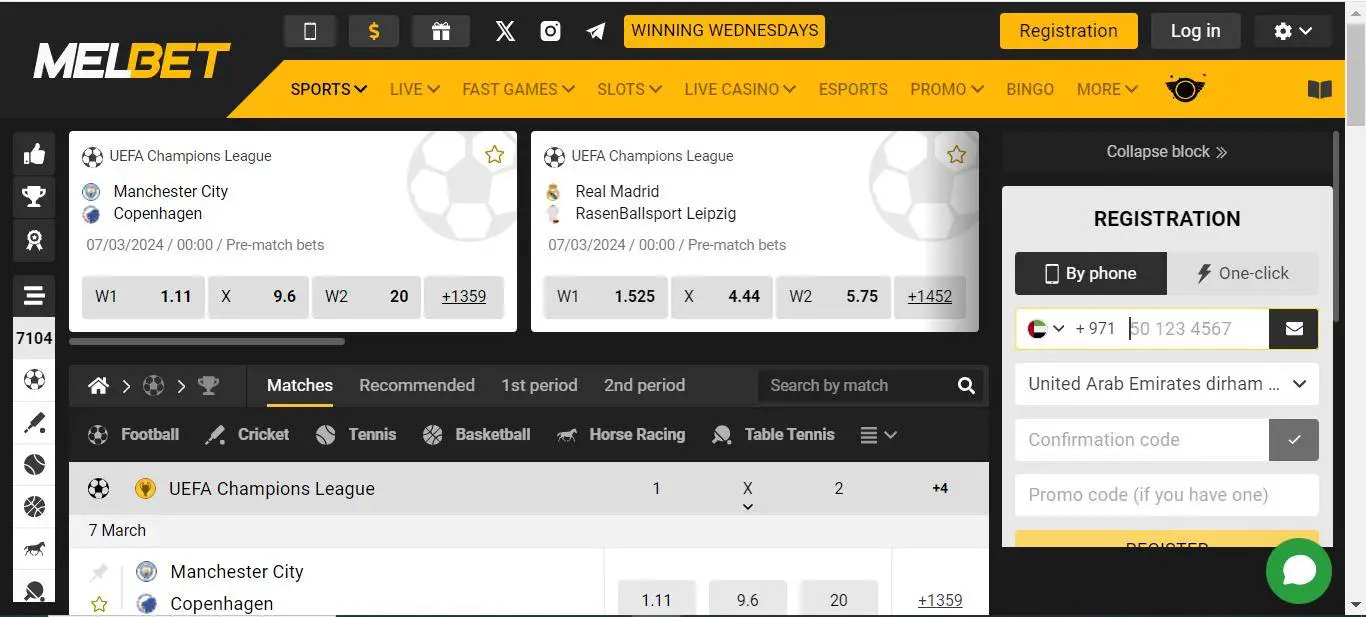
Task: Expand the settings gear dropdown
Action: point(1292,31)
